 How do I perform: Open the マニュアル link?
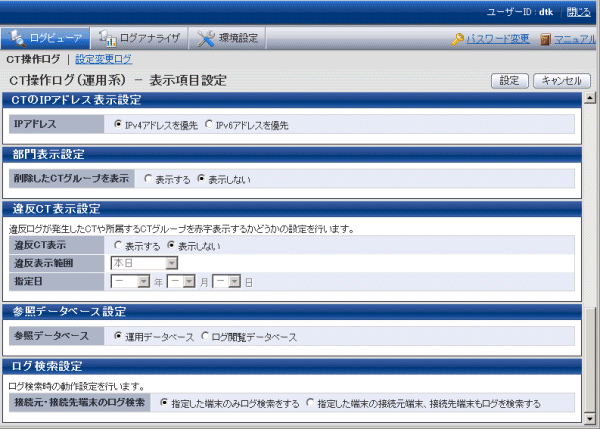575,39
